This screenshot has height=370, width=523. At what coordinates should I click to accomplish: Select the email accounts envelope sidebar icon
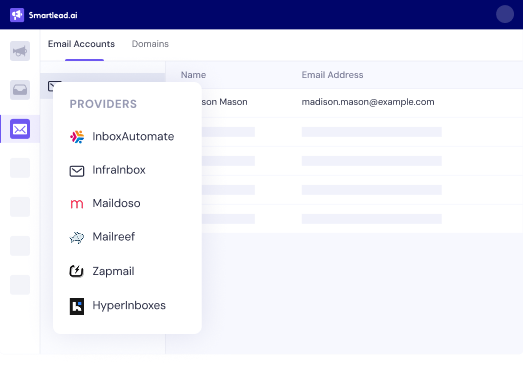(20, 129)
